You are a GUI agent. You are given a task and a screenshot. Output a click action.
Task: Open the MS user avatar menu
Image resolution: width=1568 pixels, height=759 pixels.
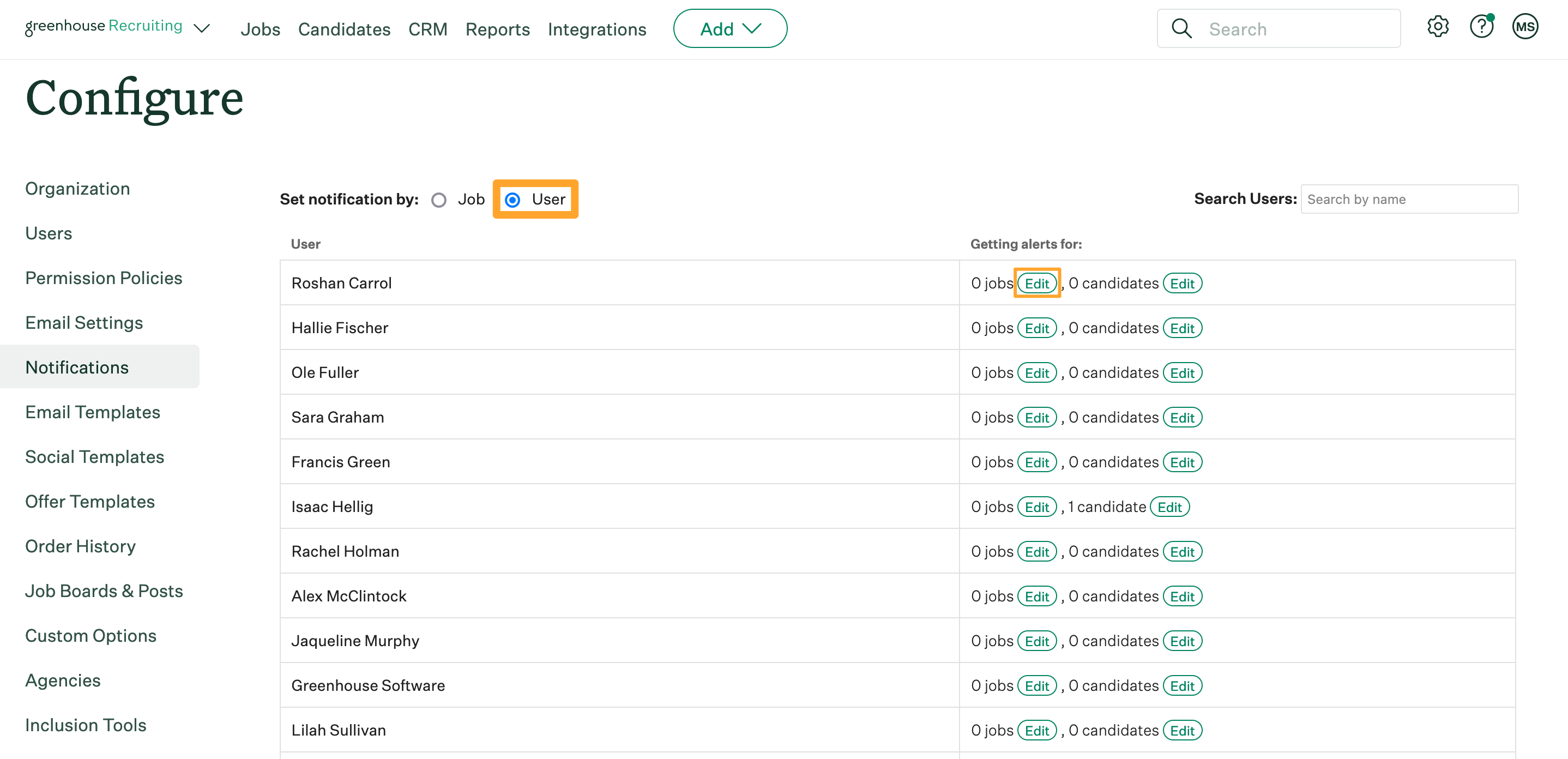pos(1525,27)
